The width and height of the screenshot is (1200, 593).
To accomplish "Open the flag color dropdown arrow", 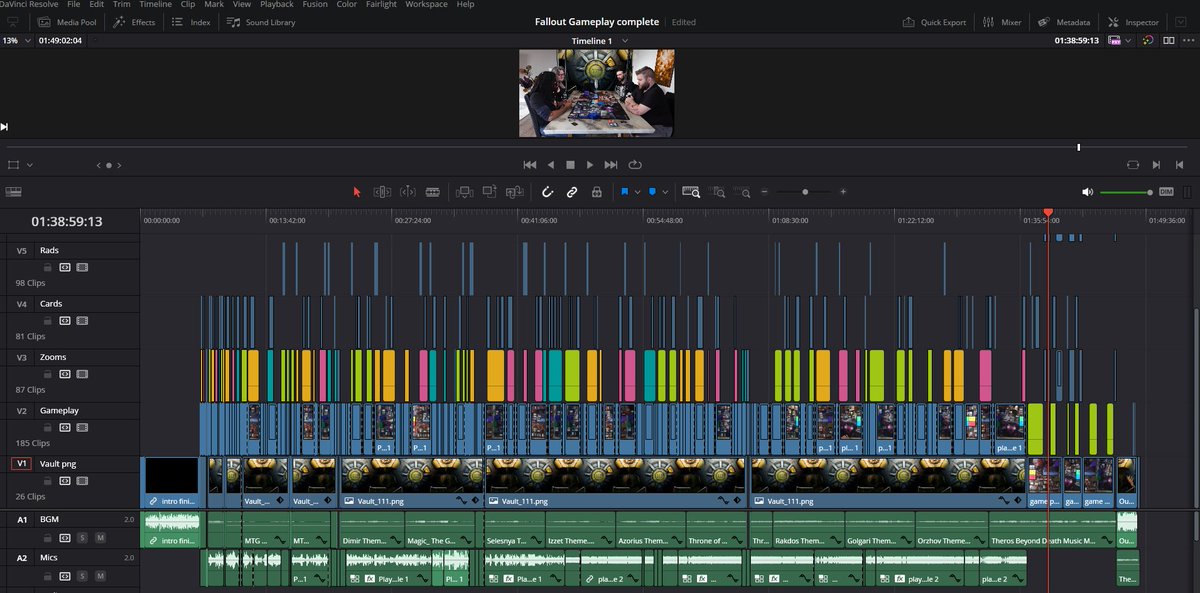I will 637,192.
